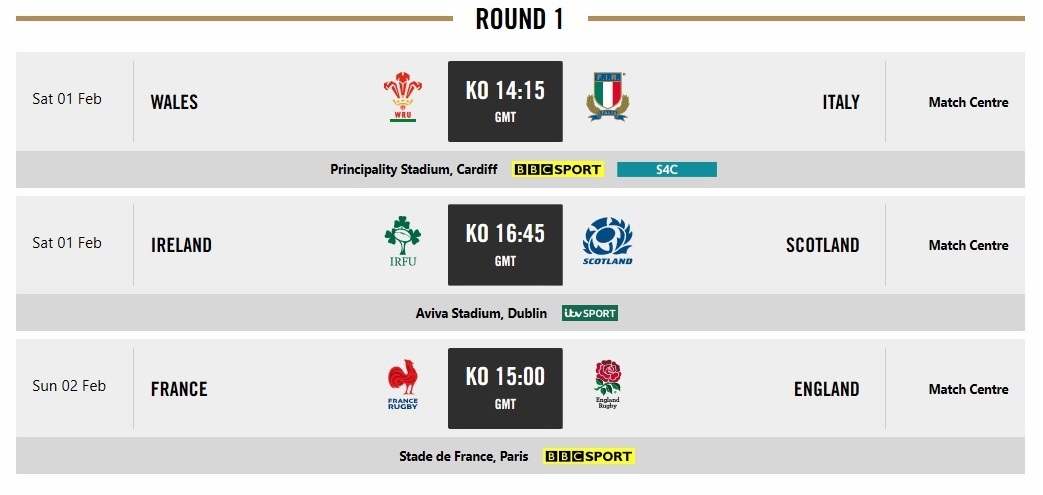Click the KO 14:15 GMT kickoff box
Screen dimensions: 1043x495
tap(506, 102)
